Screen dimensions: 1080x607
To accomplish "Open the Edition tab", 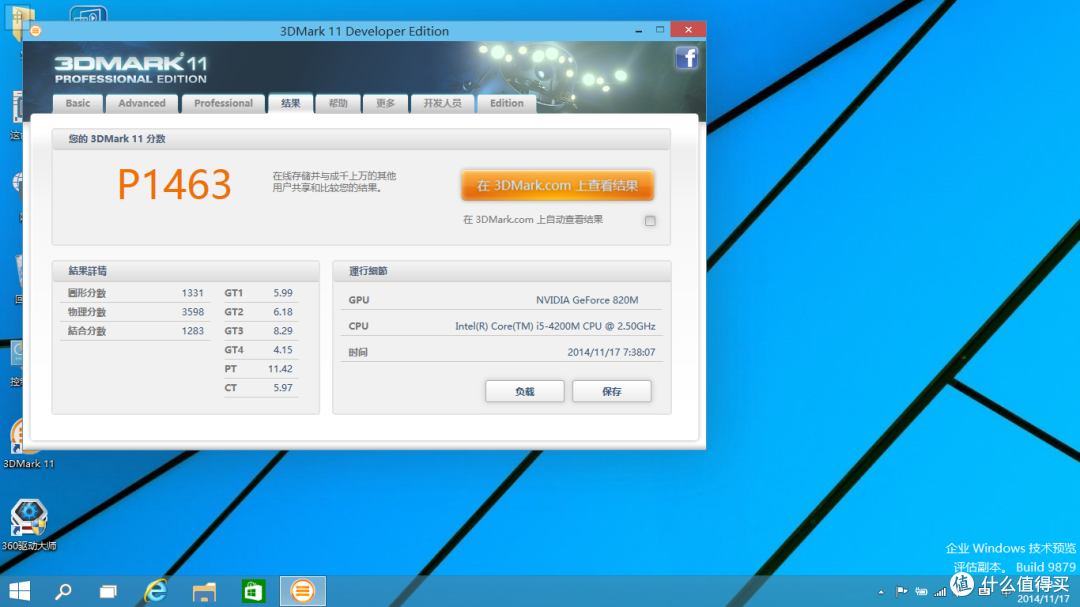I will tap(506, 103).
